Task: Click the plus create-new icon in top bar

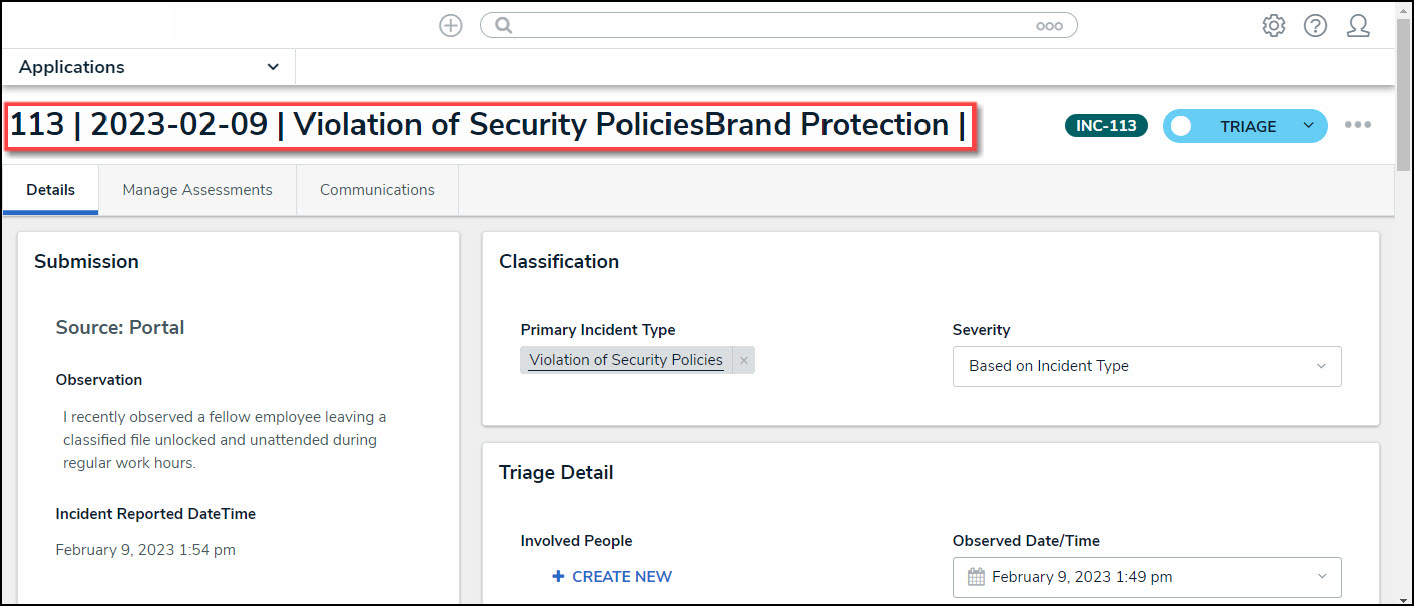Action: [x=451, y=26]
